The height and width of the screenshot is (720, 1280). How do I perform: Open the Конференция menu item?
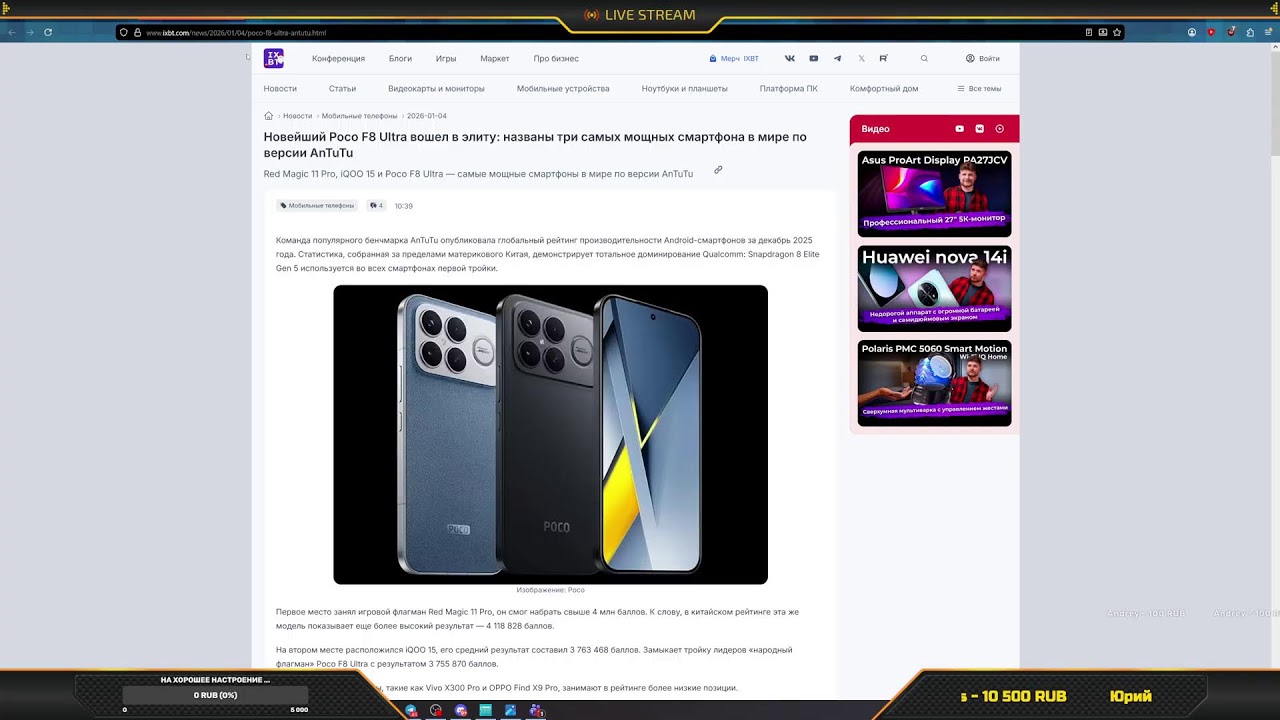click(x=338, y=59)
